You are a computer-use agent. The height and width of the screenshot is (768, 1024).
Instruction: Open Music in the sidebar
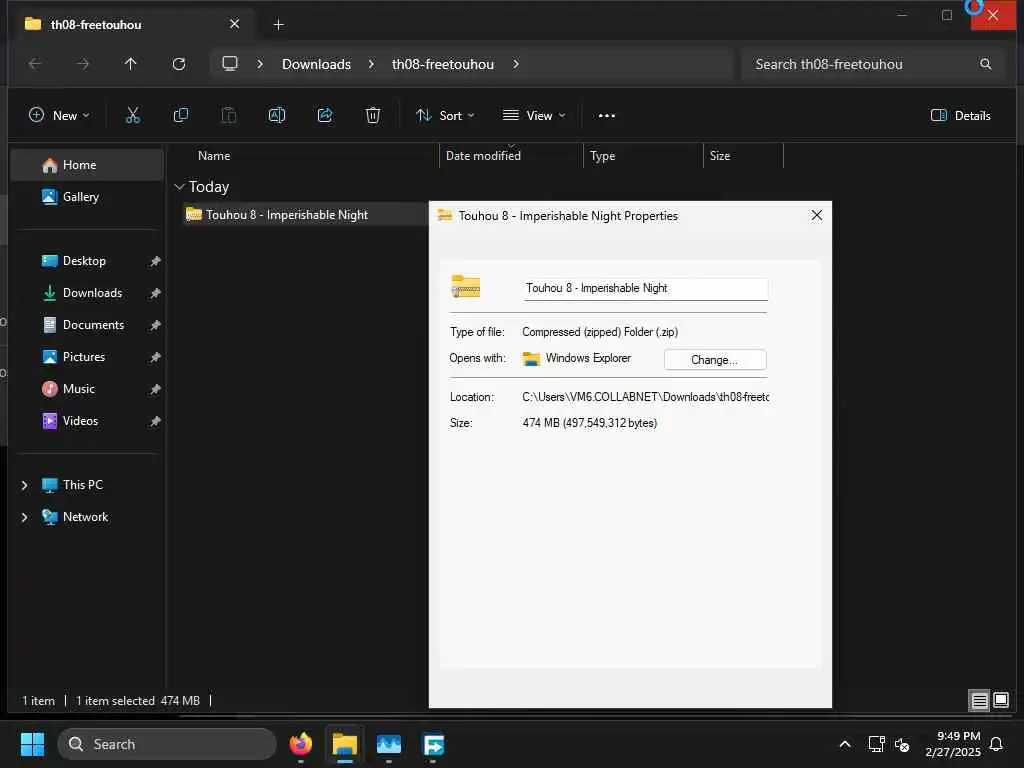point(87,389)
